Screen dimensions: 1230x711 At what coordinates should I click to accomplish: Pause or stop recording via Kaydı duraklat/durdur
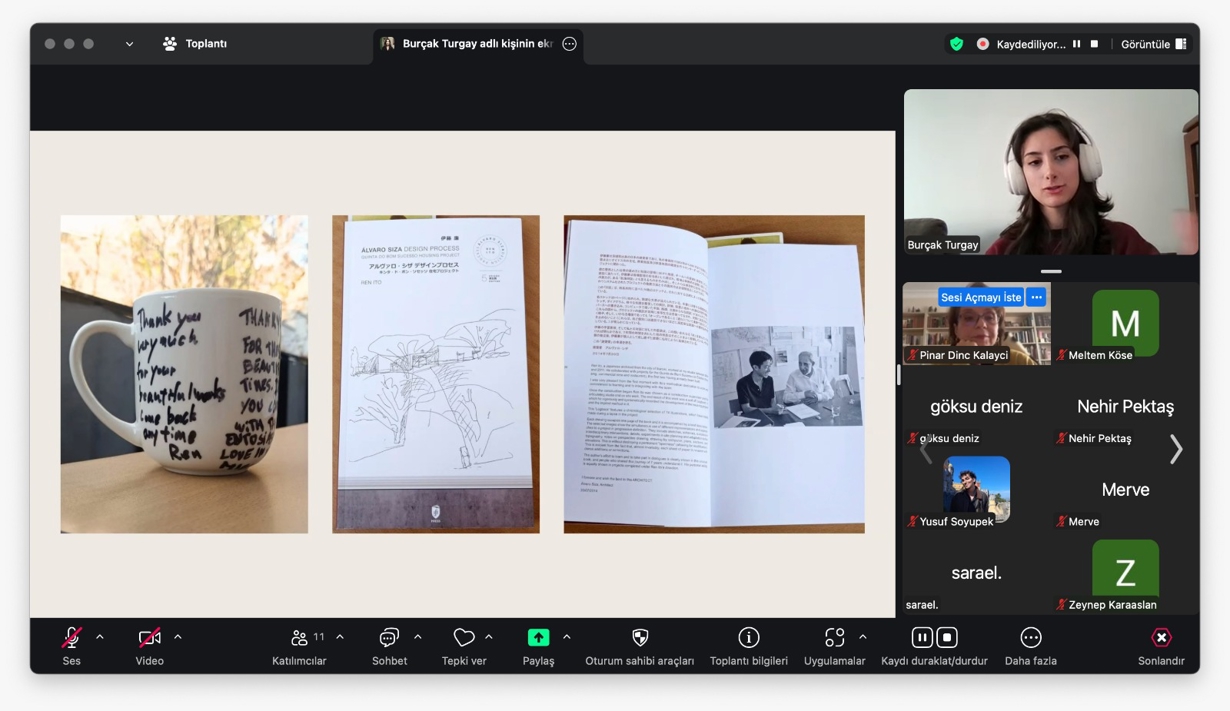point(934,638)
